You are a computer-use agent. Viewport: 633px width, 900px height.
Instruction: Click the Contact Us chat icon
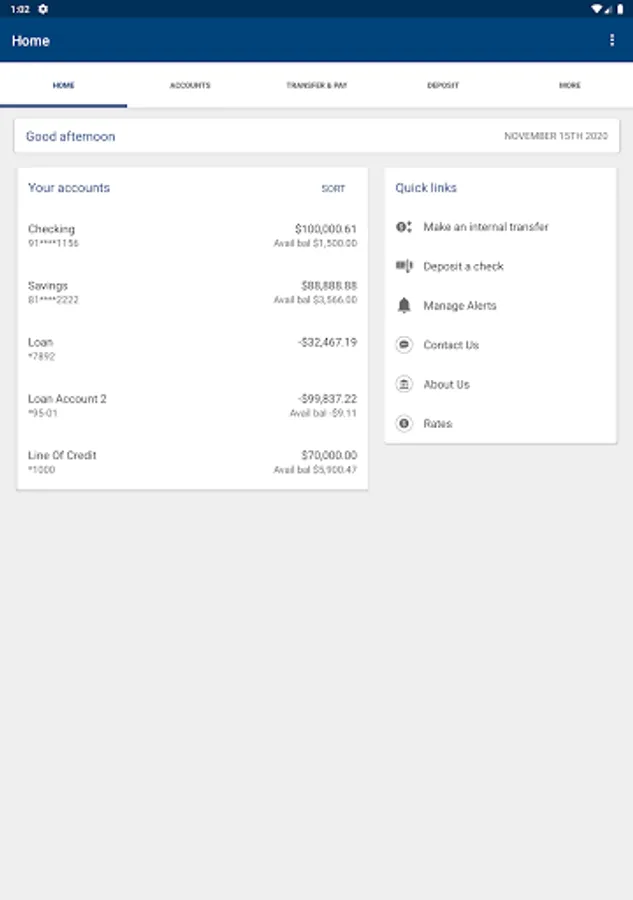[x=404, y=345]
